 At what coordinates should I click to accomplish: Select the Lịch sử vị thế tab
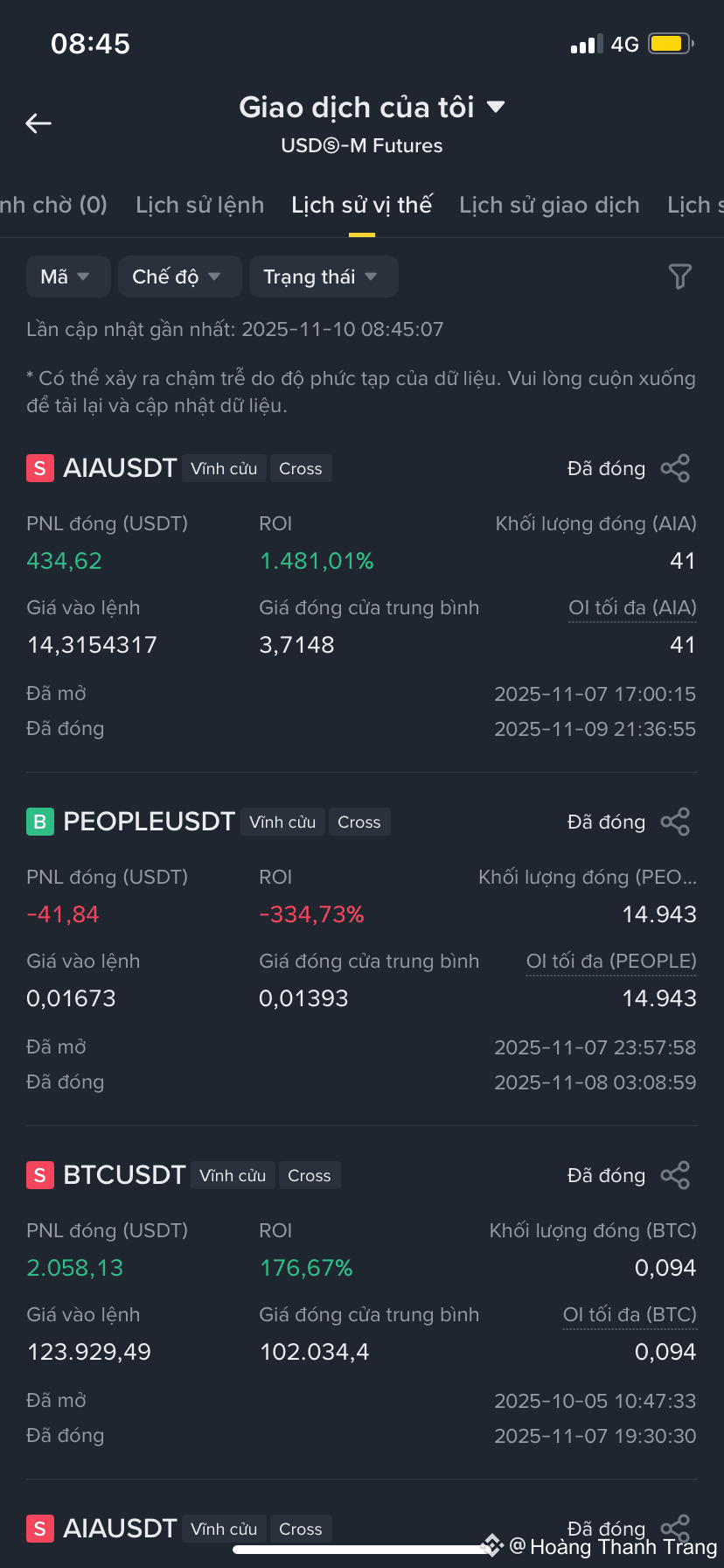pyautogui.click(x=362, y=205)
